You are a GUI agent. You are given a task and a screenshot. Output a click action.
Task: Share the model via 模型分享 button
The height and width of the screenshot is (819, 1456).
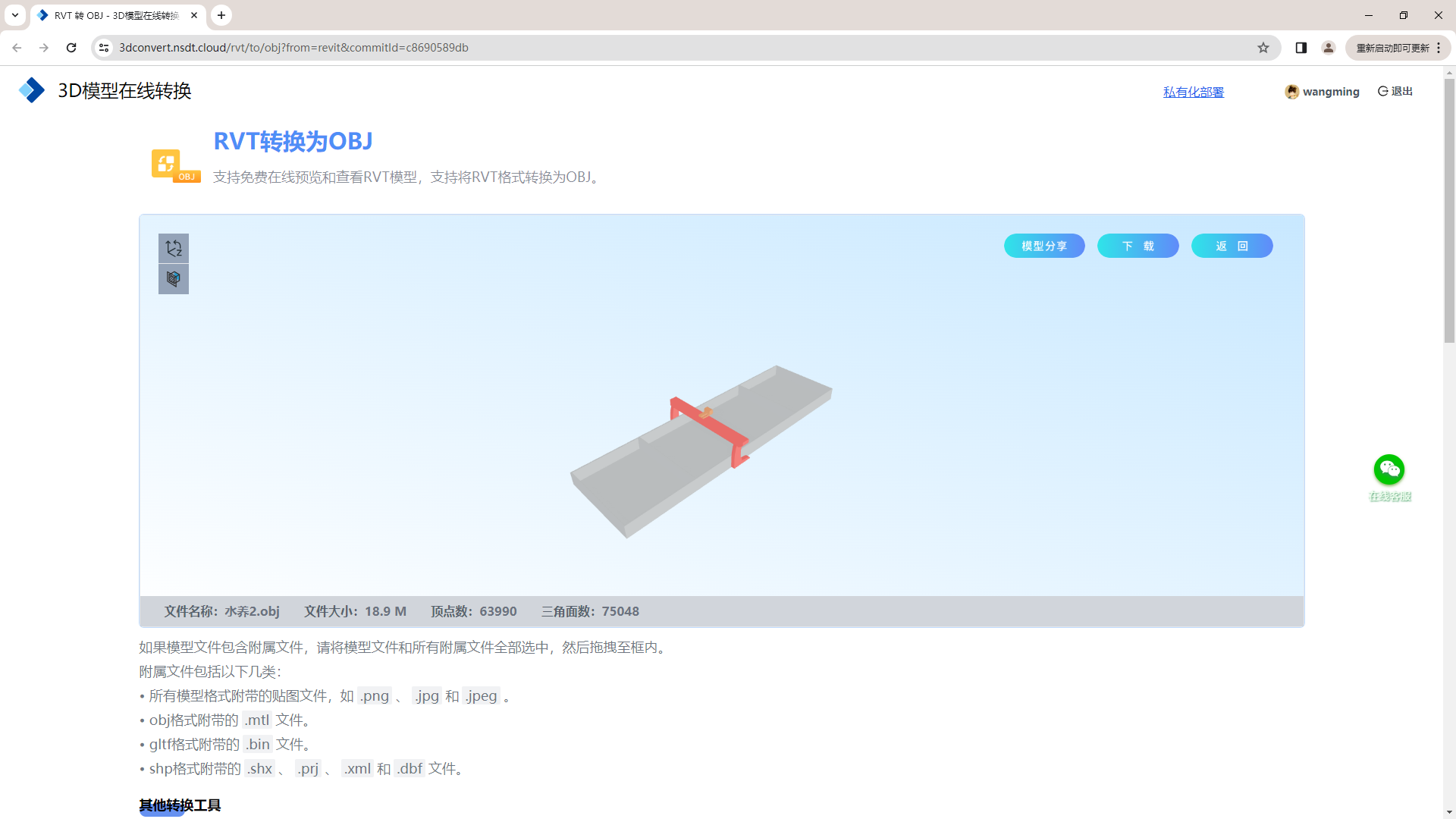point(1044,246)
